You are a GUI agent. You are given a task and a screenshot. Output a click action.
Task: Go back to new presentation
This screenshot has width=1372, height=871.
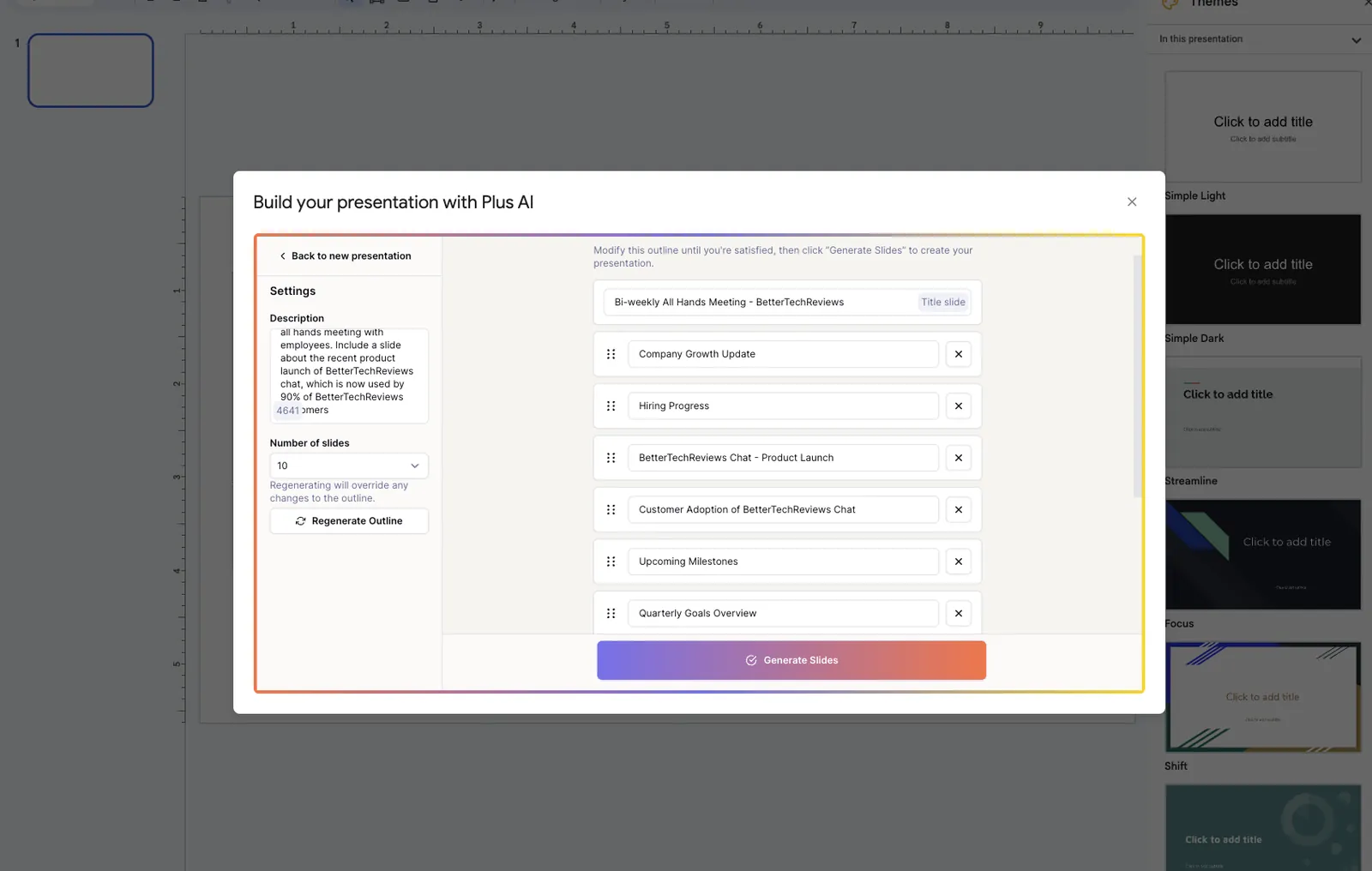(x=345, y=256)
